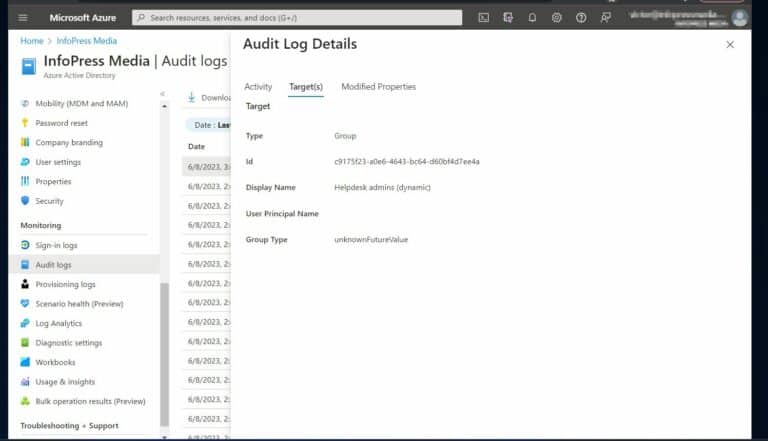The height and width of the screenshot is (441, 768).
Task: Click the Sign-in logs icon
Action: point(25,245)
